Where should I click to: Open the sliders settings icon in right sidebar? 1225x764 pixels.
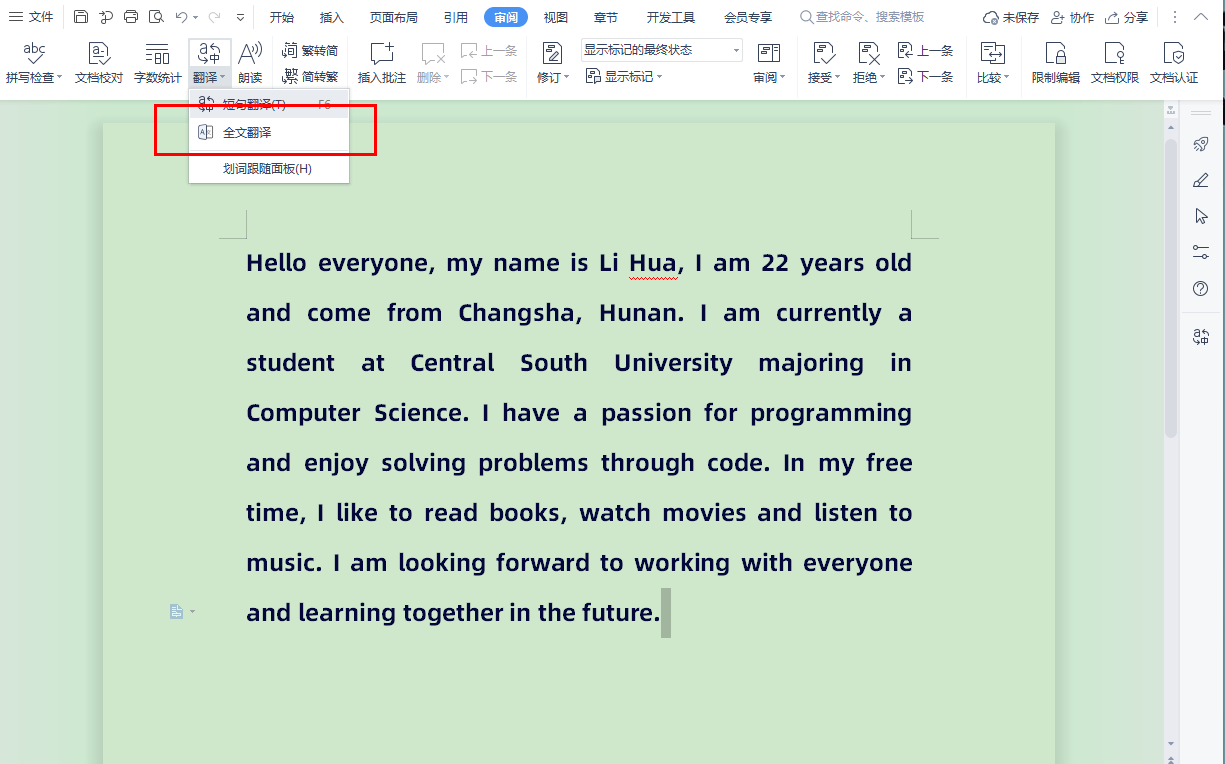[1201, 252]
